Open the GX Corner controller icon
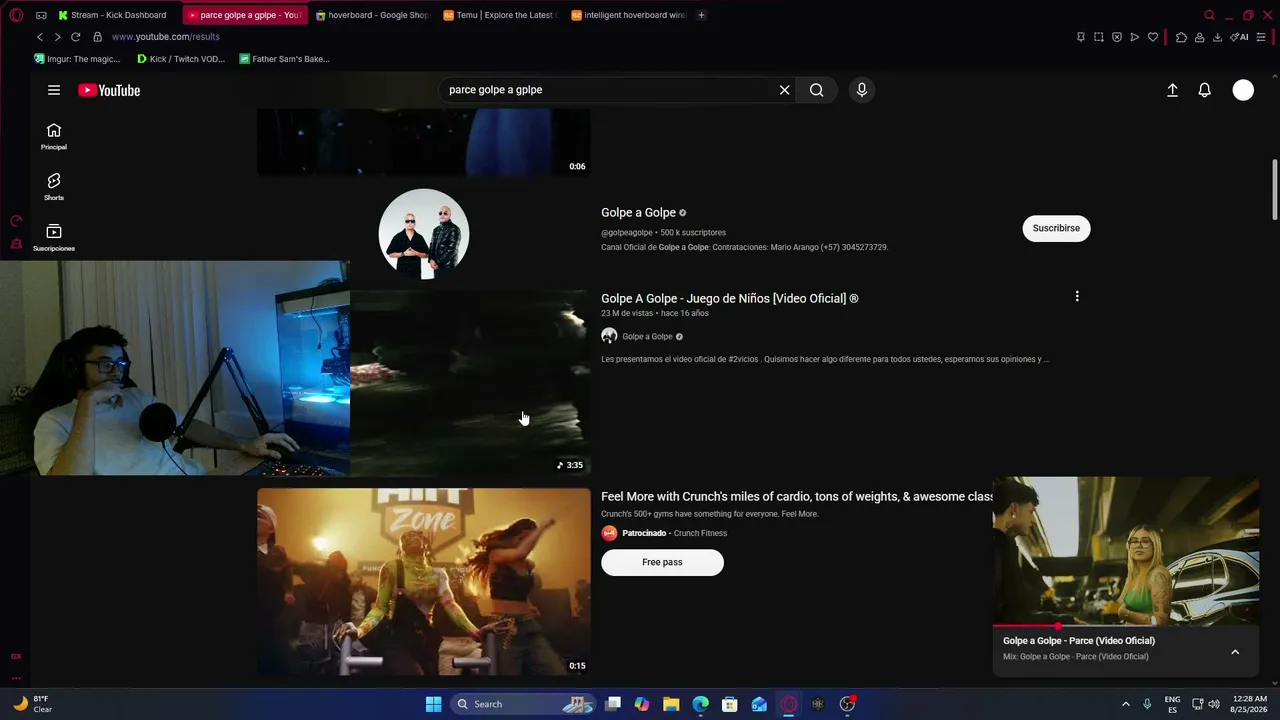1280x720 pixels. click(41, 15)
